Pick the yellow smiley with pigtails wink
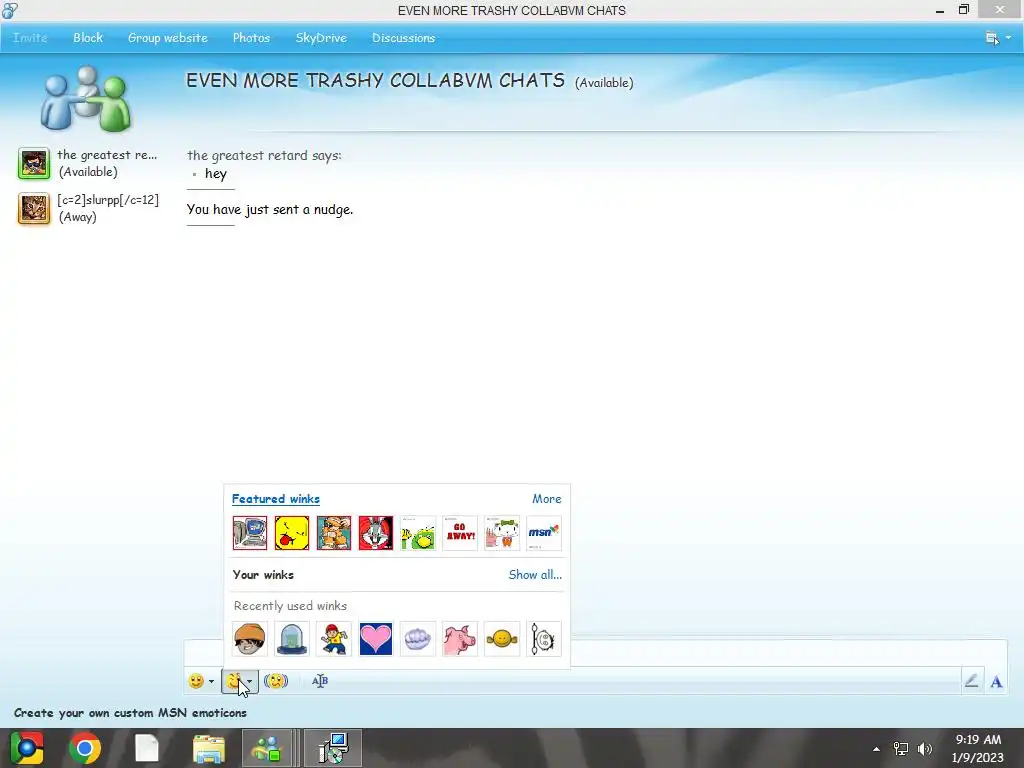1024x768 pixels. (x=502, y=639)
